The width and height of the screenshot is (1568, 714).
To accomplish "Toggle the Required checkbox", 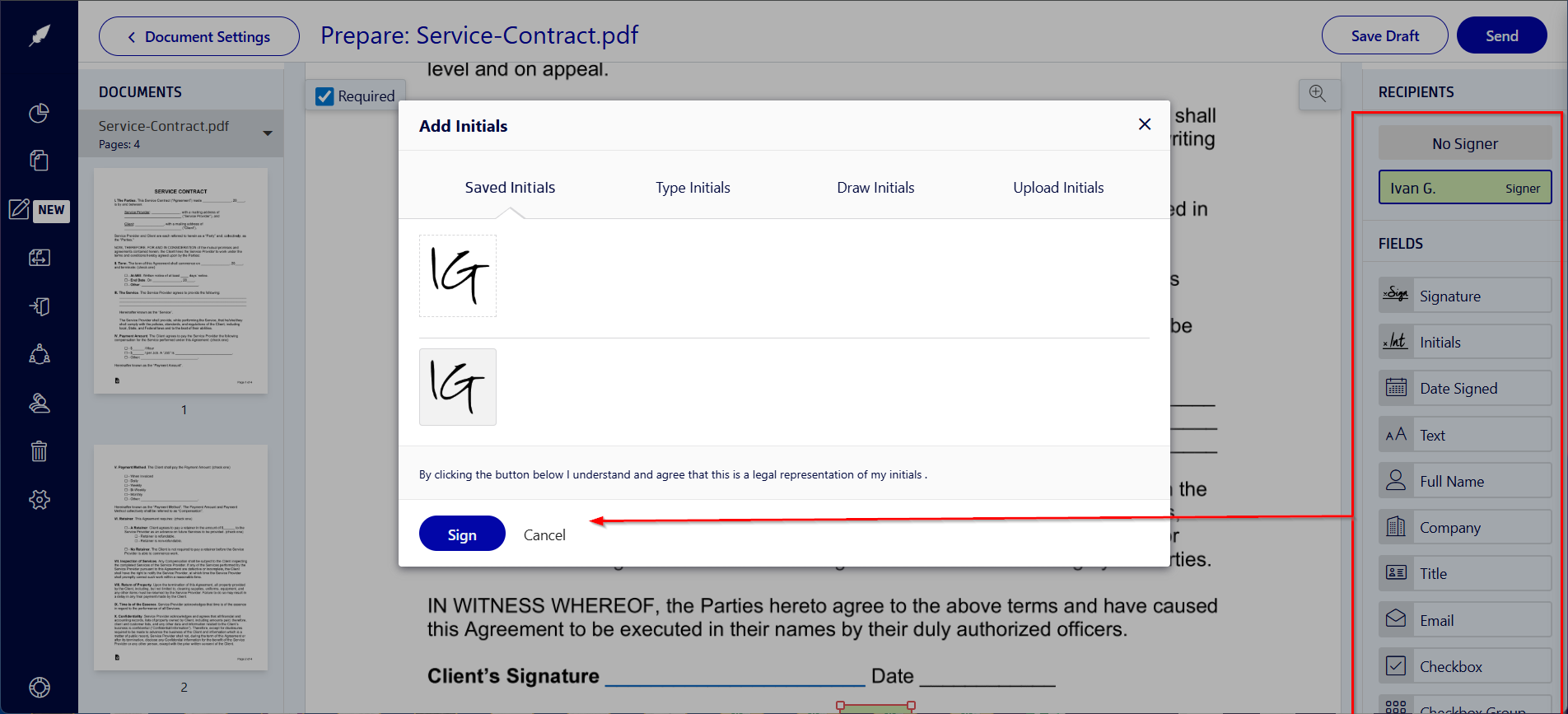I will coord(324,96).
